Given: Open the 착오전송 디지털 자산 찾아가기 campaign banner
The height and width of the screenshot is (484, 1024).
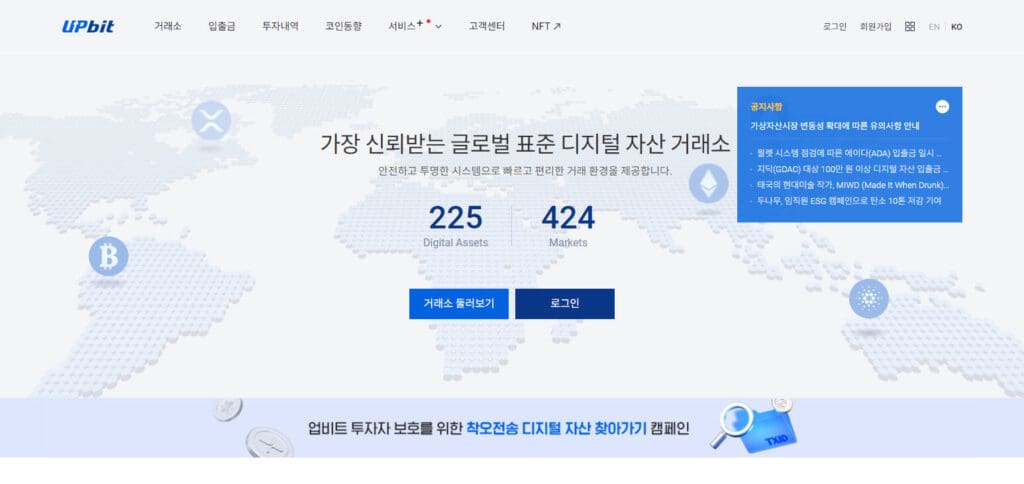Looking at the screenshot, I should 512,428.
